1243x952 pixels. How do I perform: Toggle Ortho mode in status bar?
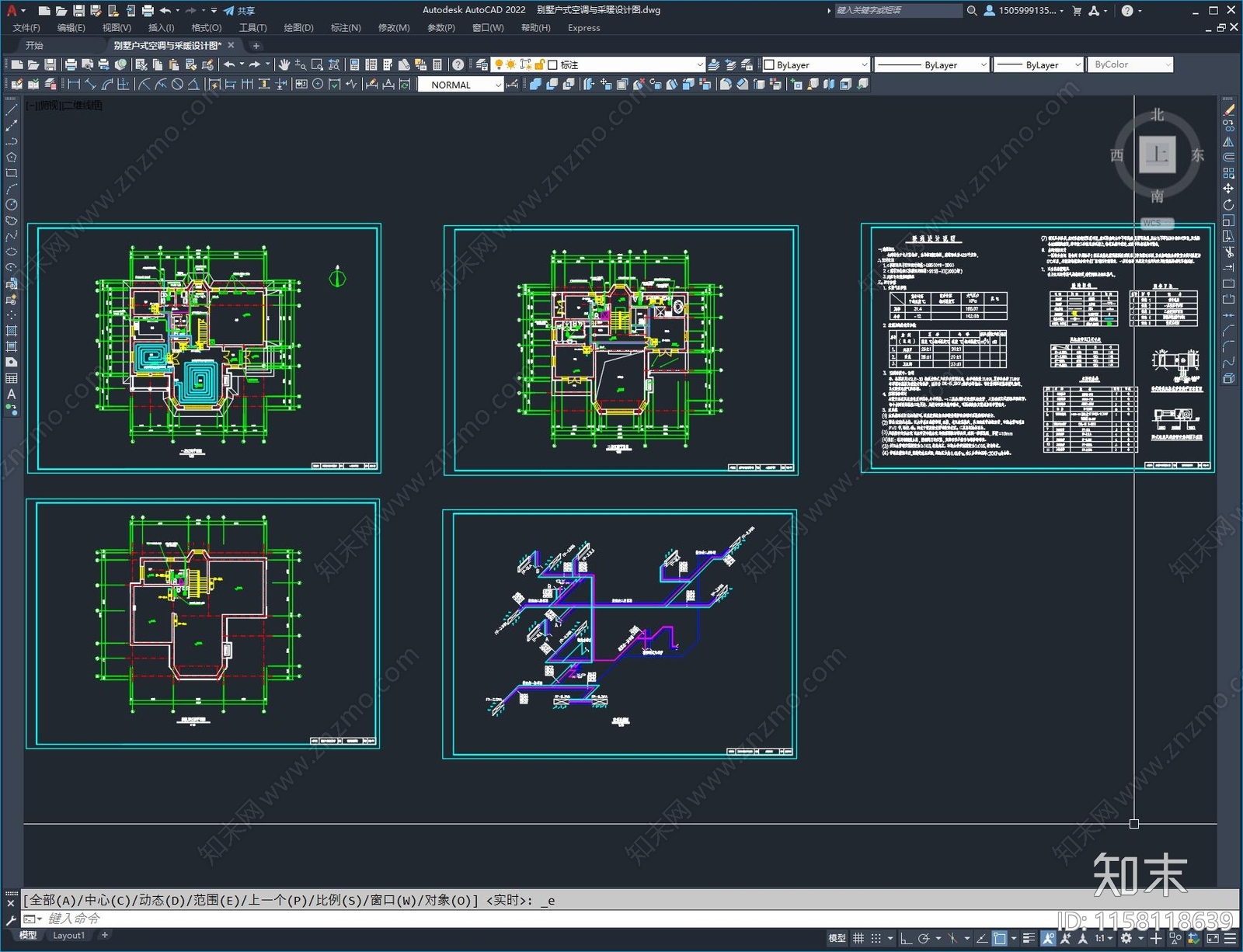[x=906, y=938]
